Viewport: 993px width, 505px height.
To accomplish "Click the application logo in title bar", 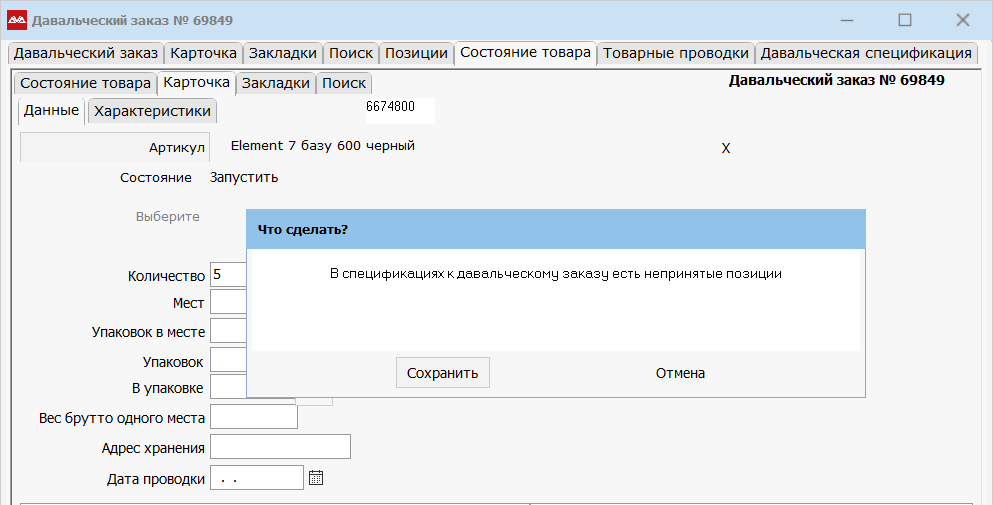I will [x=17, y=20].
